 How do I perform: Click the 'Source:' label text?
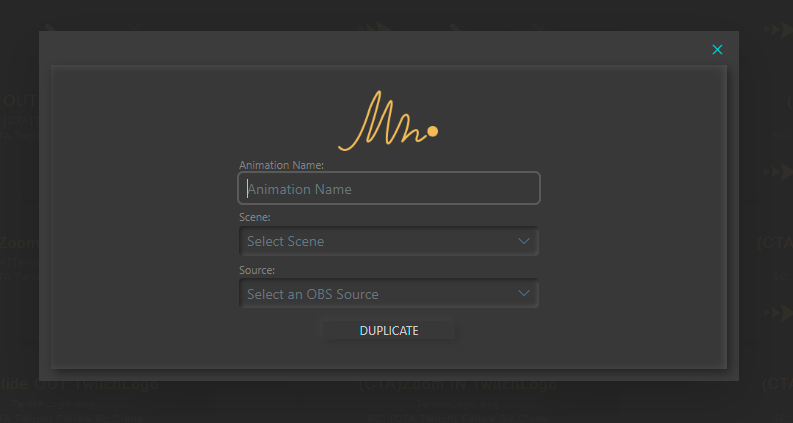point(257,269)
